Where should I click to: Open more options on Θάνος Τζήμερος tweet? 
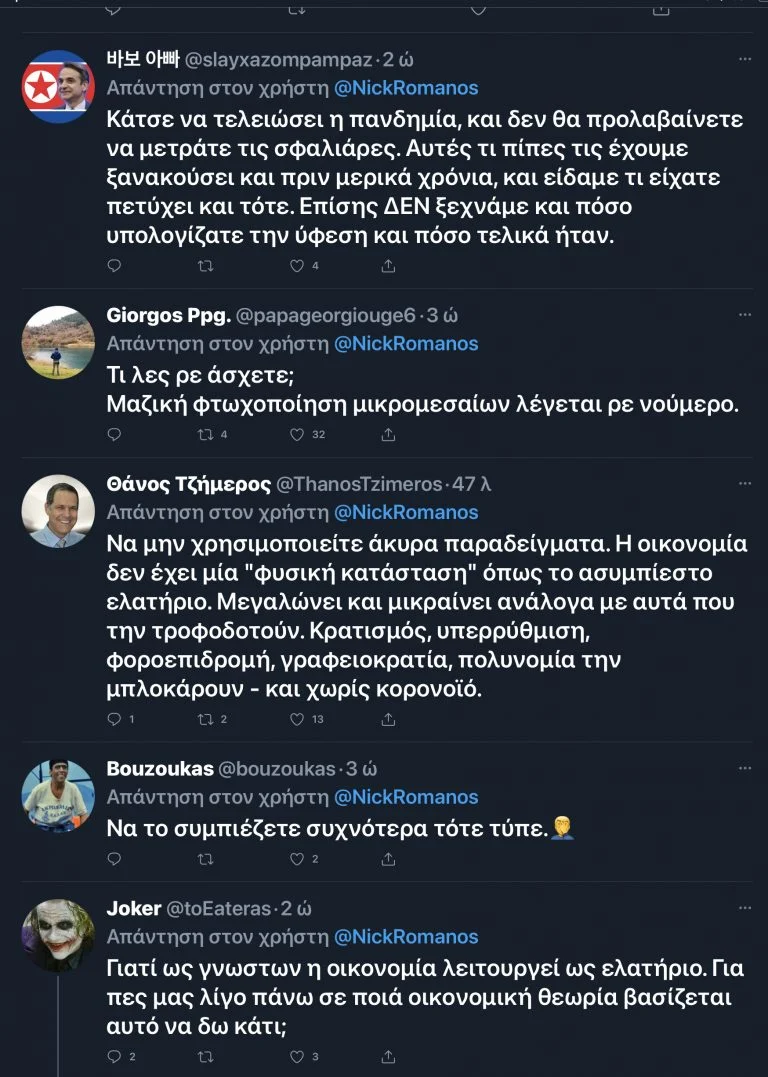click(x=744, y=484)
